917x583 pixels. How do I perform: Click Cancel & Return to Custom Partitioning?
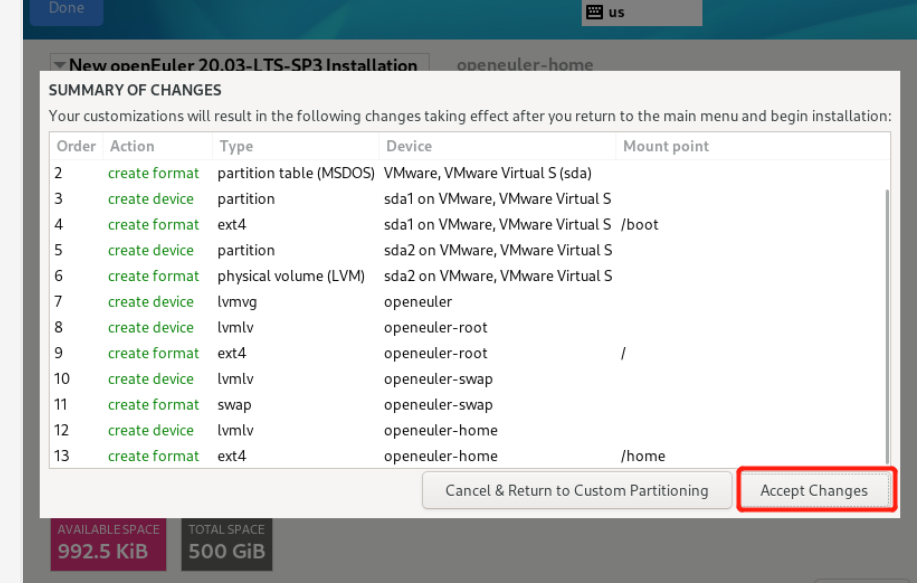pyautogui.click(x=577, y=490)
